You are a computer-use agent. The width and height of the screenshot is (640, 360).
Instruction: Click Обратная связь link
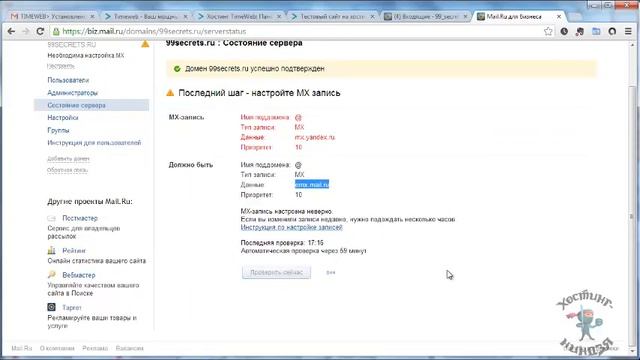(x=67, y=170)
